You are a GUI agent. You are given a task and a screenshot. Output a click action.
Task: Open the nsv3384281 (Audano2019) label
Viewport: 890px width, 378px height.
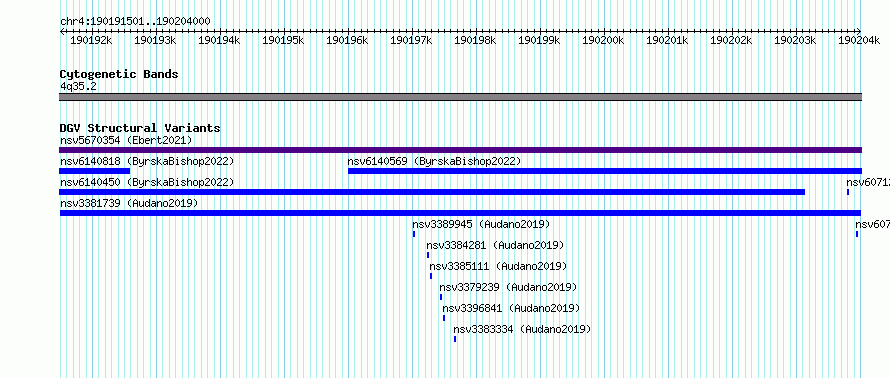point(496,245)
